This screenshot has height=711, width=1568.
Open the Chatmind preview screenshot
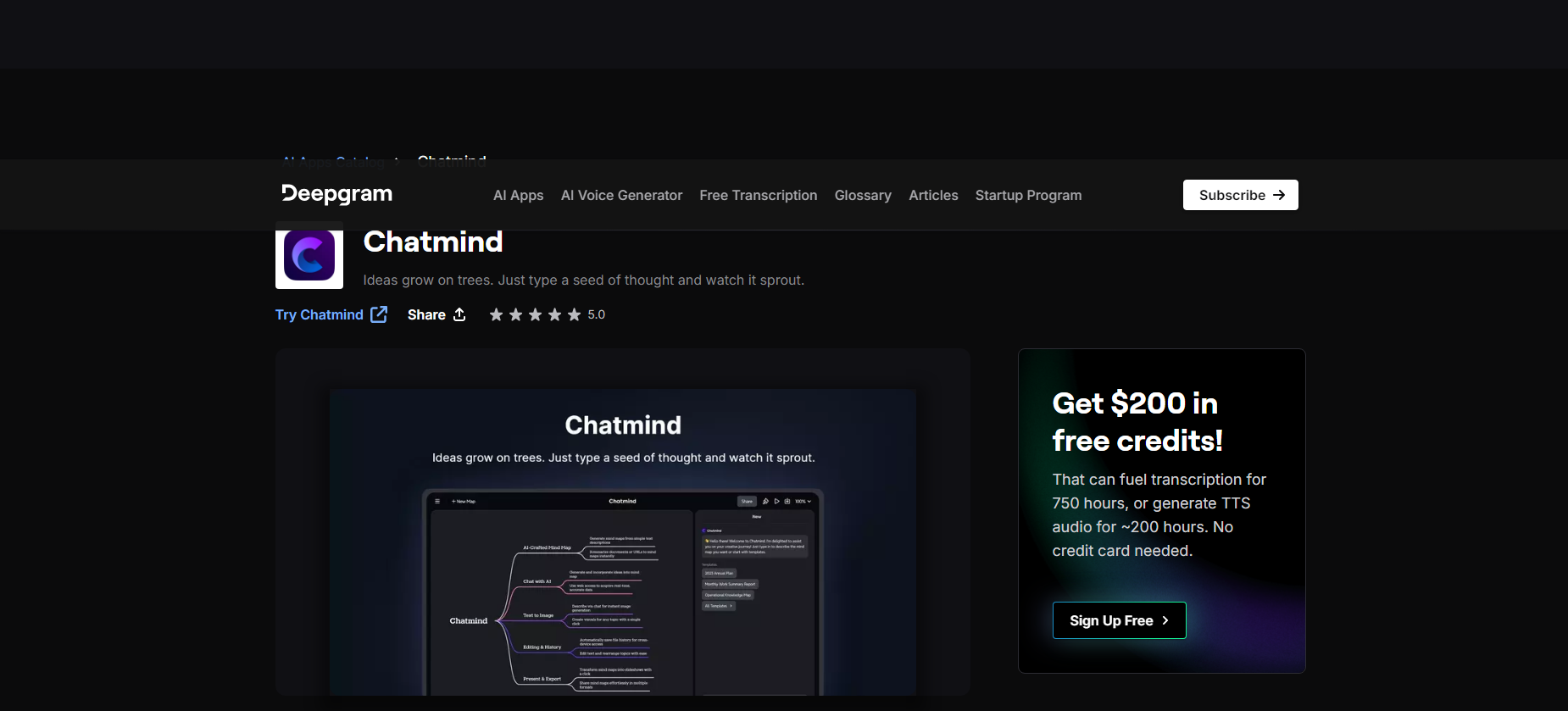tap(623, 542)
